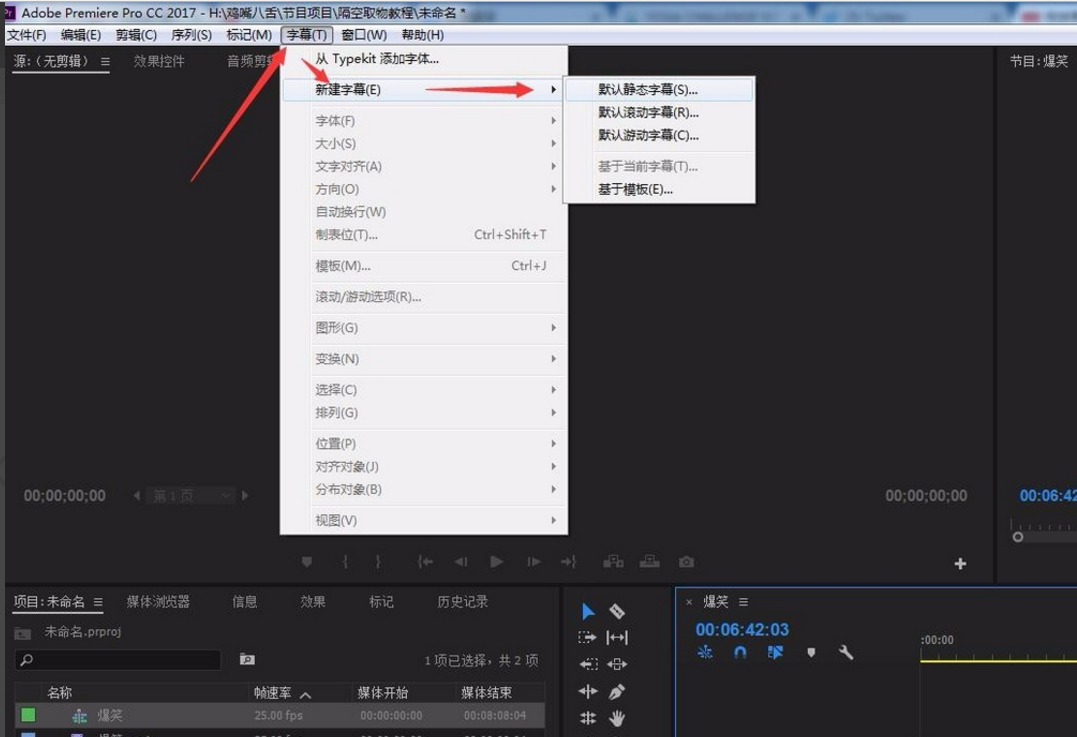Image resolution: width=1077 pixels, height=737 pixels.
Task: Open 爆笑 timeline panel menu
Action: coord(743,602)
